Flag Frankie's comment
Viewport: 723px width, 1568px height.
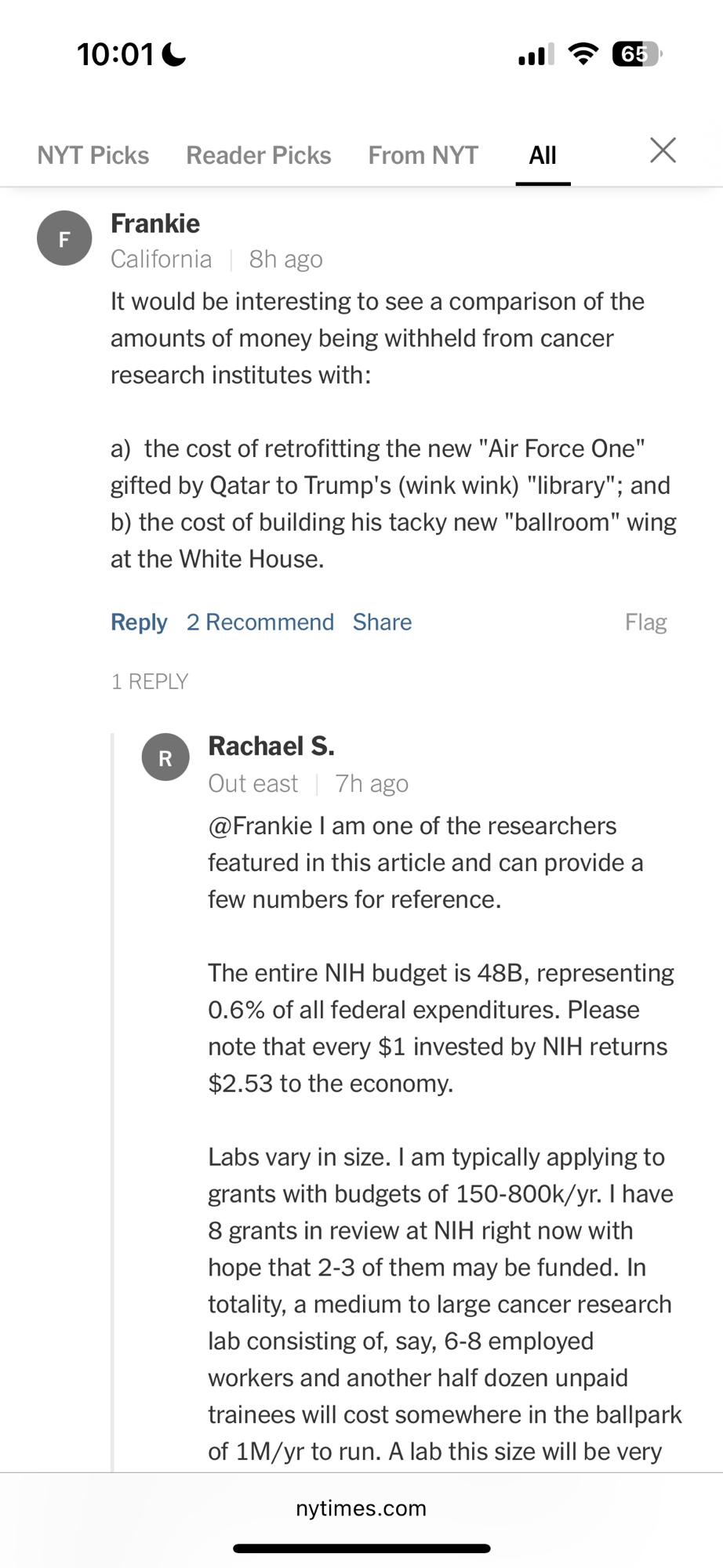coord(645,622)
